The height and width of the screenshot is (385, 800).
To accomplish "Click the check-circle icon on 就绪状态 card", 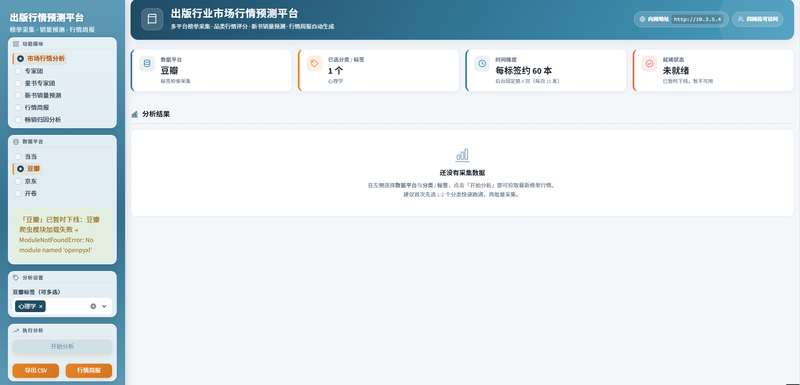I will click(649, 64).
